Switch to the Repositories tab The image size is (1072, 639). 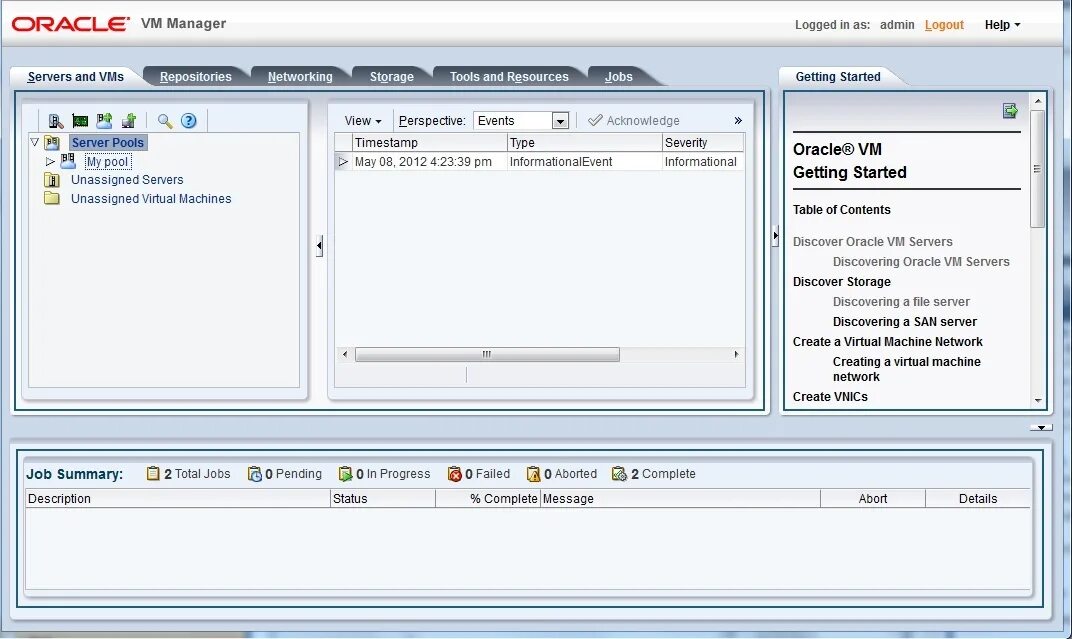pyautogui.click(x=196, y=77)
